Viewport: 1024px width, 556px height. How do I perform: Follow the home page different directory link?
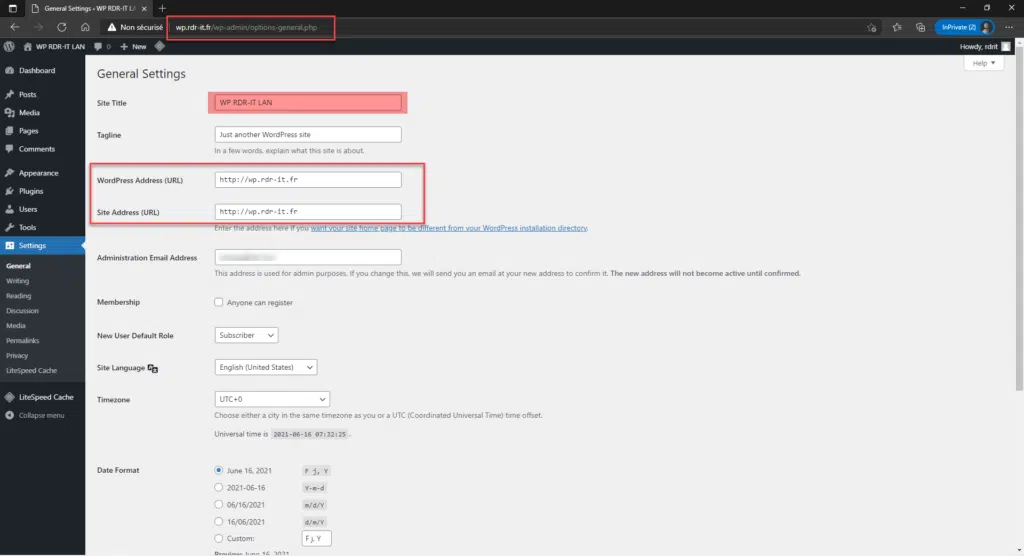click(449, 228)
